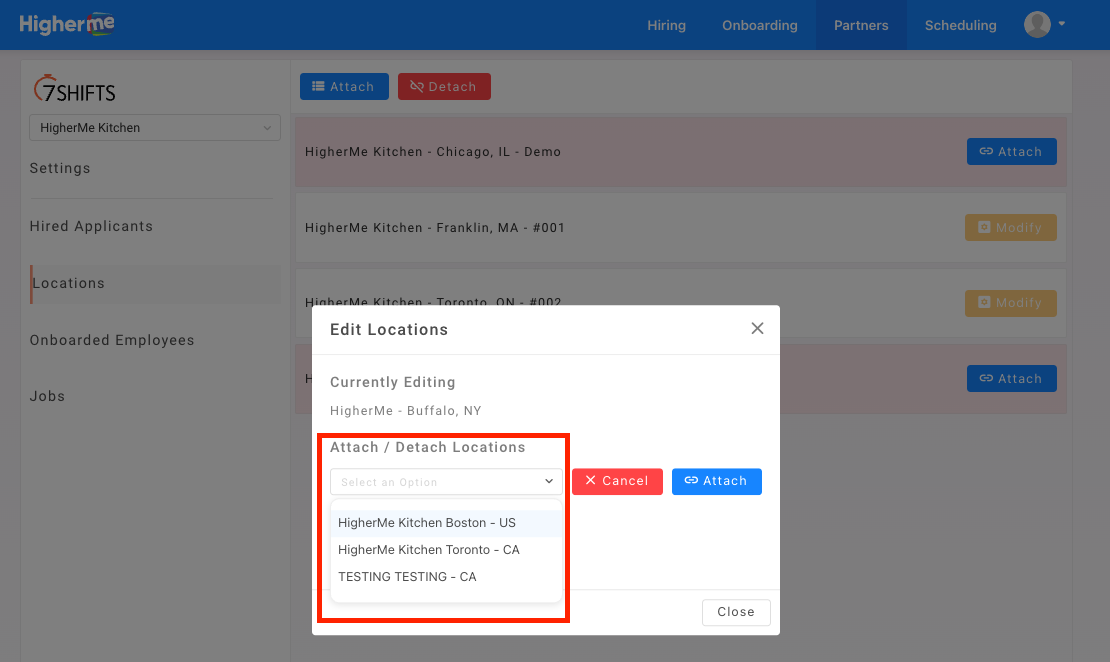Screen dimensions: 1110x662
Task: Open the Hiring tab
Action: (666, 25)
